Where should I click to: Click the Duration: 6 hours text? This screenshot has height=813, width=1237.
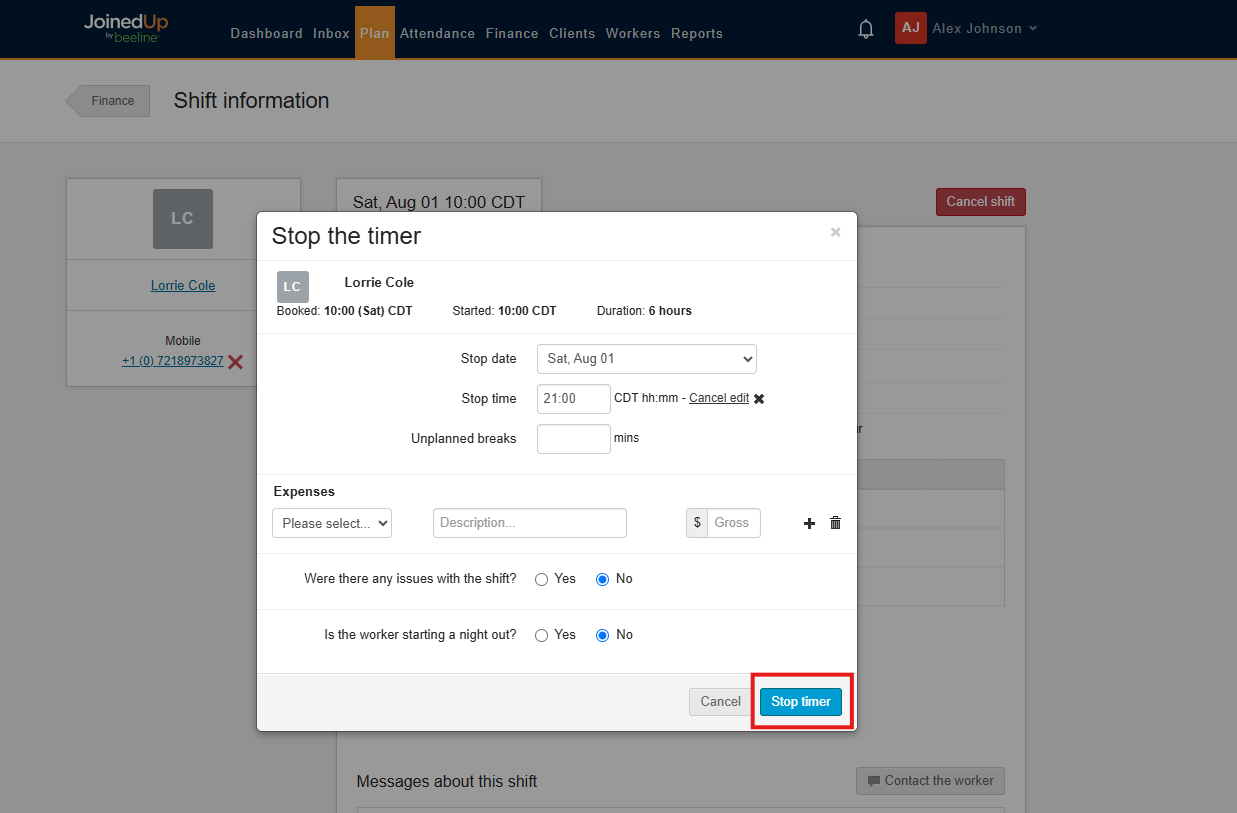coord(644,311)
